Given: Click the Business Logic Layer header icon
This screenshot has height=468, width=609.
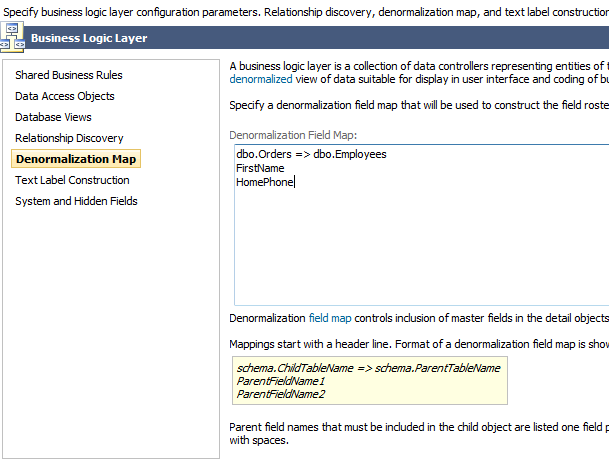Looking at the screenshot, I should (14, 38).
